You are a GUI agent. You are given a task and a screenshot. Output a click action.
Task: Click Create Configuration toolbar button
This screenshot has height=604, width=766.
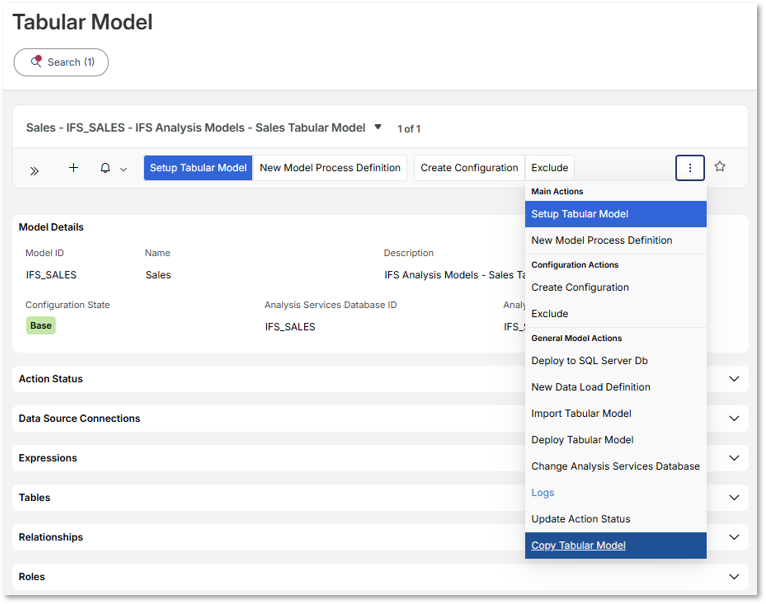click(x=469, y=168)
